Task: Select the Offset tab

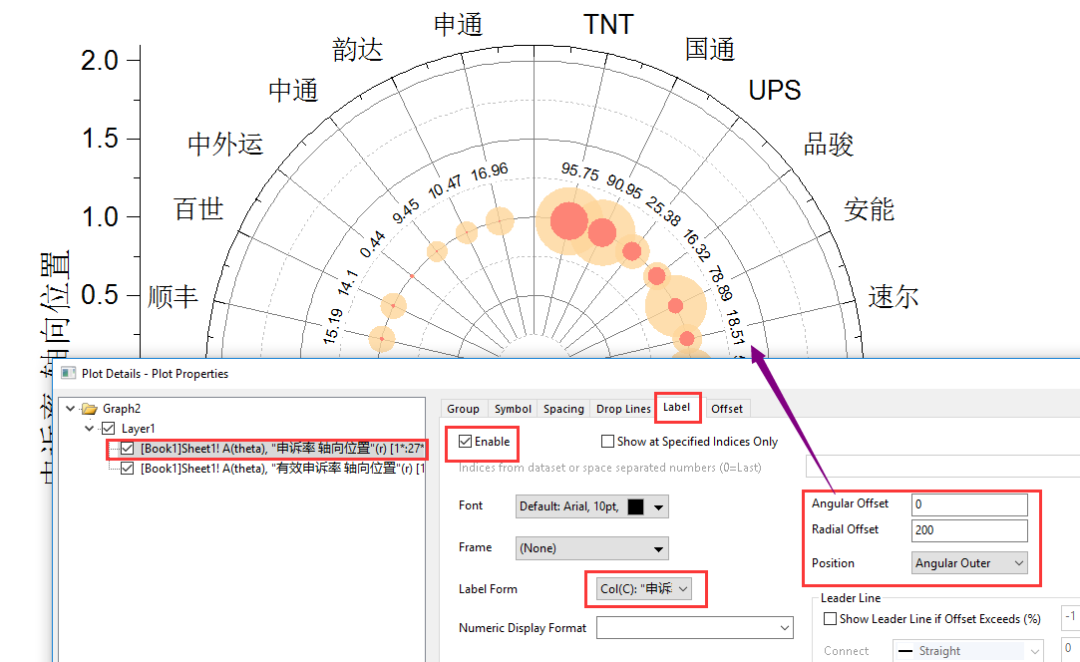Action: pos(727,408)
